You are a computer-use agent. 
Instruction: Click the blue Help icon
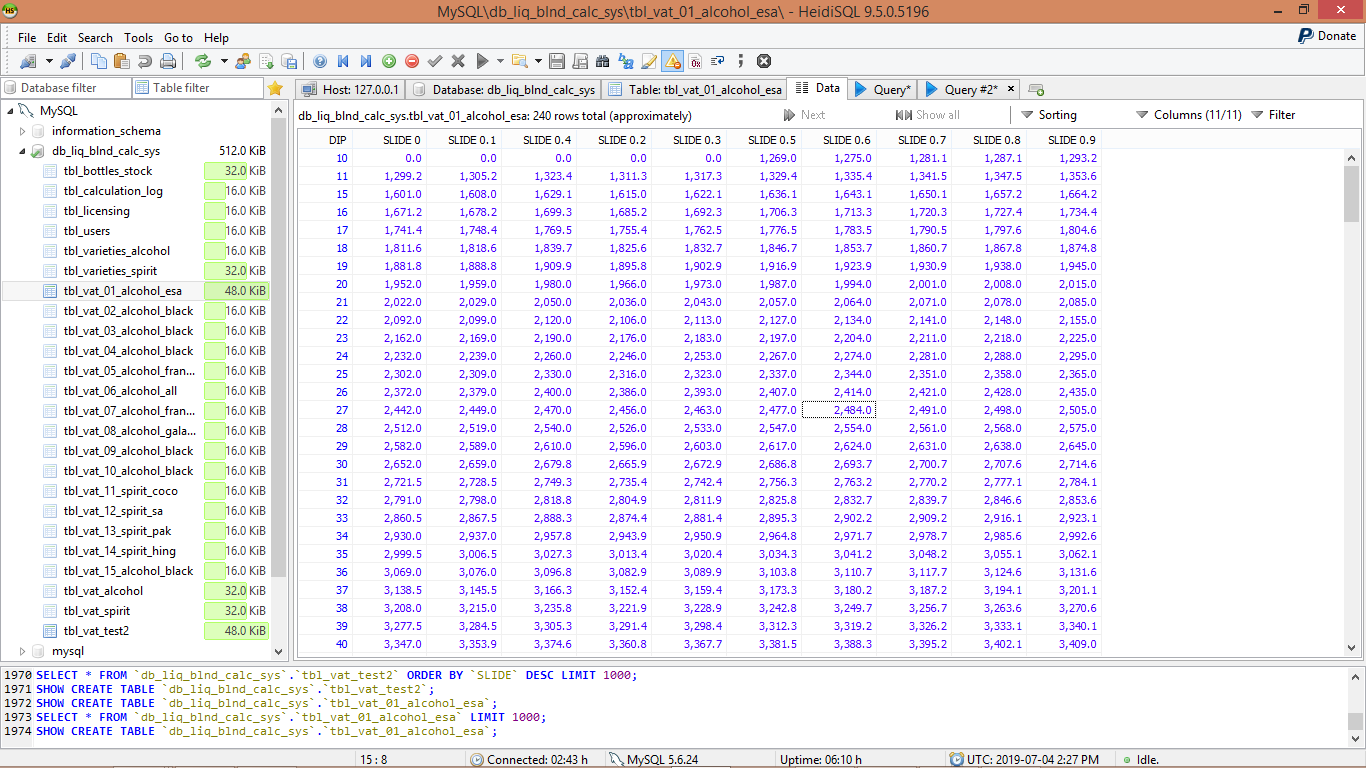coord(320,61)
